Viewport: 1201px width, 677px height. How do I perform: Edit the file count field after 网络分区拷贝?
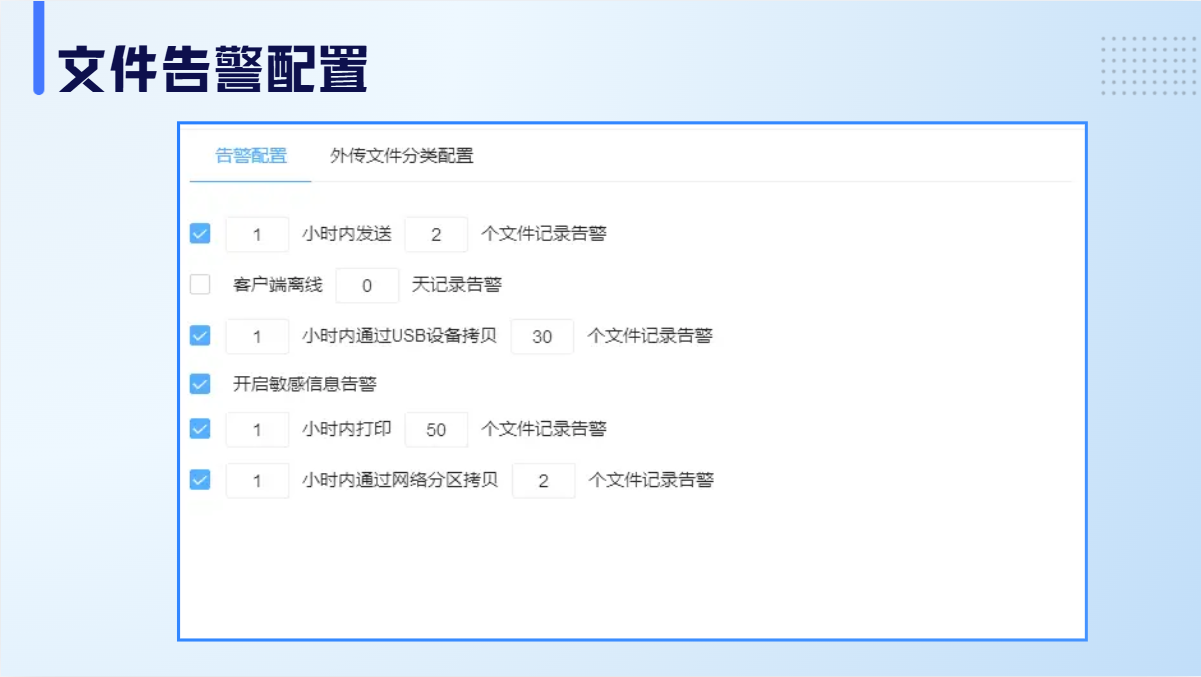click(543, 481)
